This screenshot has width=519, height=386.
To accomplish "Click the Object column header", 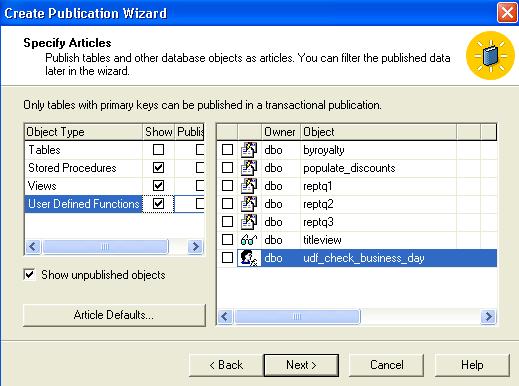I will [x=378, y=132].
